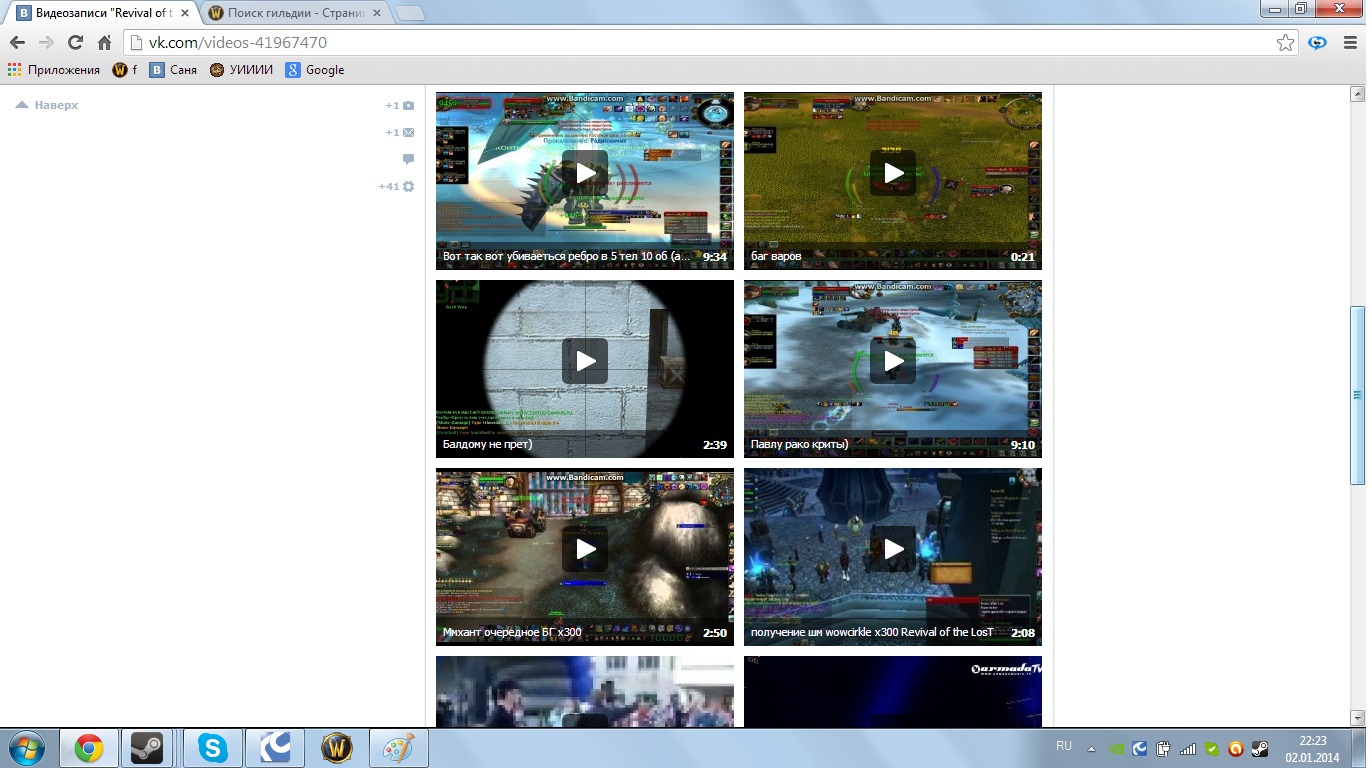This screenshot has width=1372, height=768.
Task: Click the Chrome taskbar icon
Action: pos(89,748)
